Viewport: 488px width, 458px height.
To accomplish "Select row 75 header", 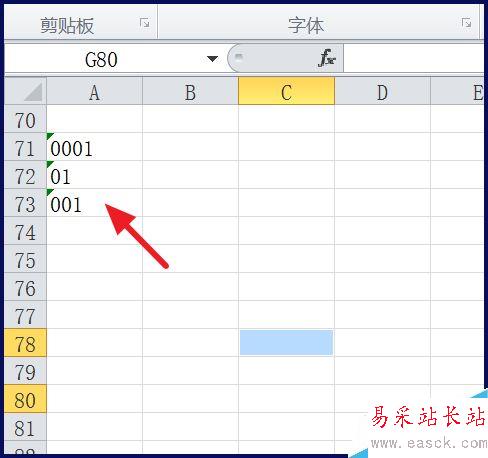I will click(25, 259).
